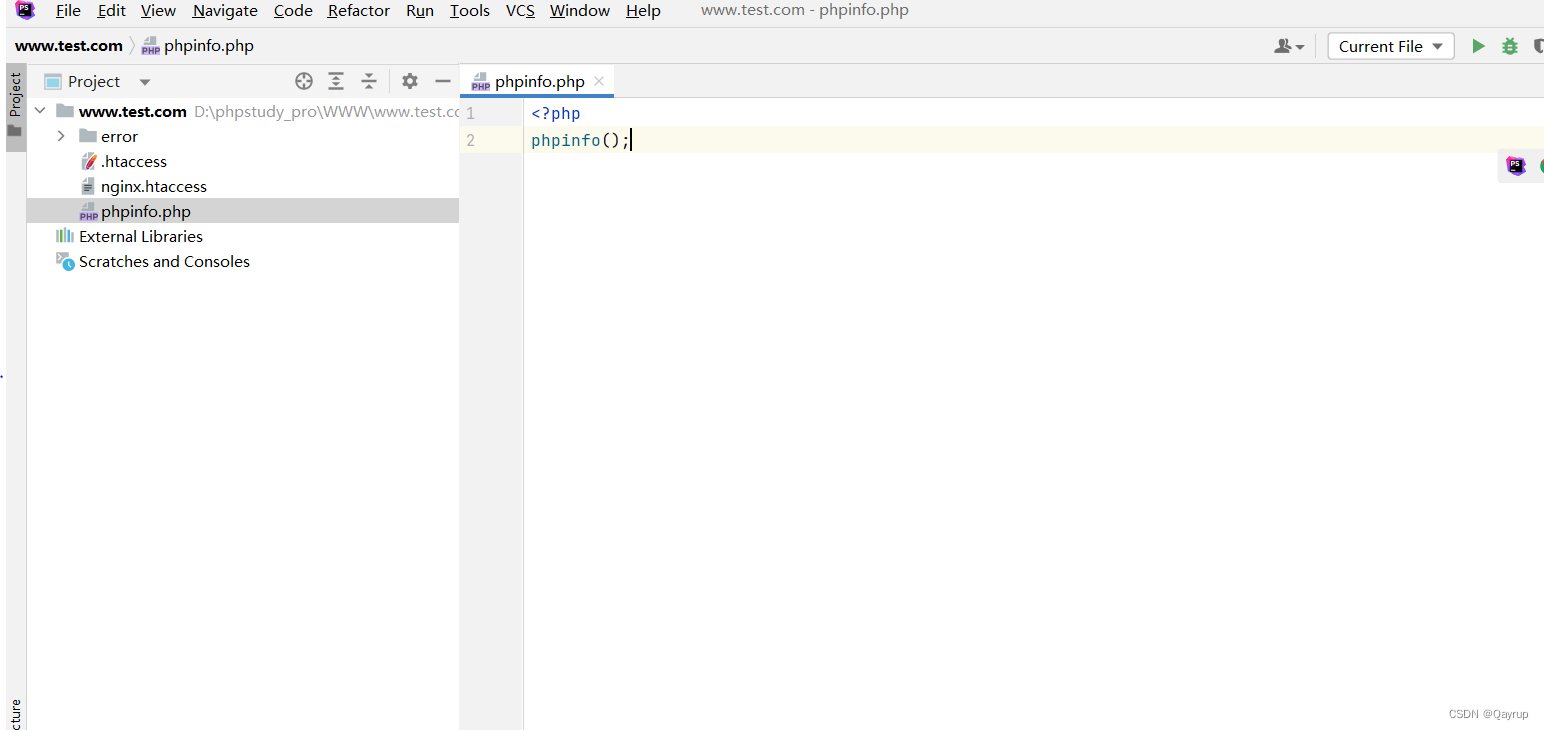Click the Expand All icon
Viewport: 1544px width, 730px height.
pos(336,82)
